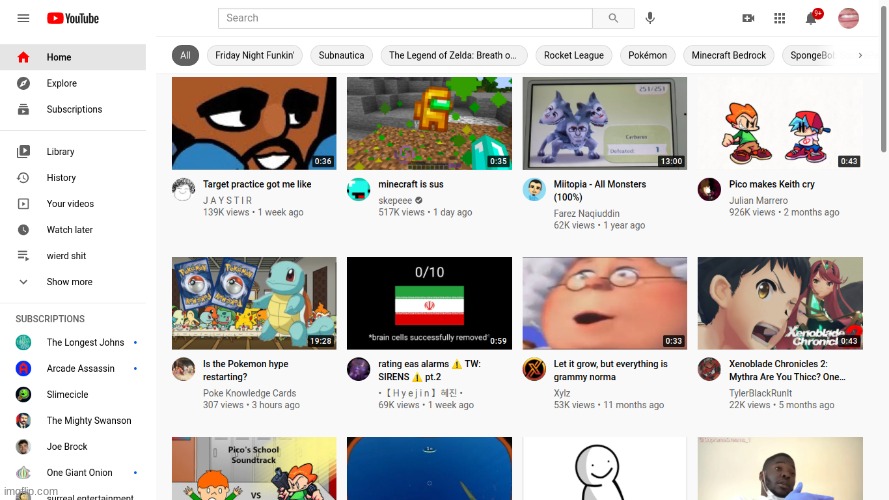Open TylerBlackRunIt channel name
889x500 pixels.
point(760,393)
